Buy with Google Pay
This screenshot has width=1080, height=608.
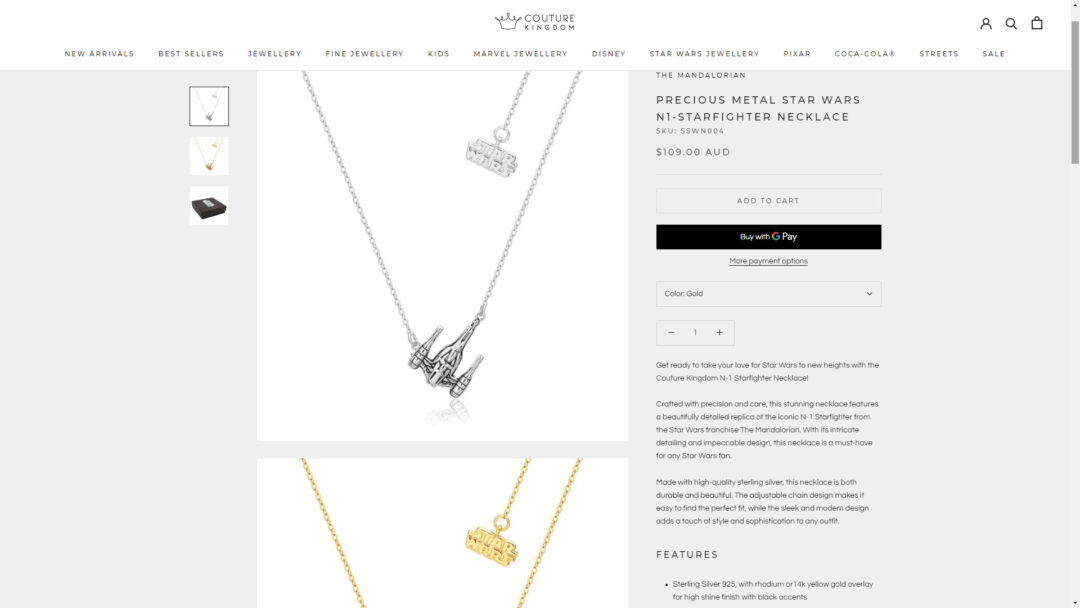tap(768, 237)
